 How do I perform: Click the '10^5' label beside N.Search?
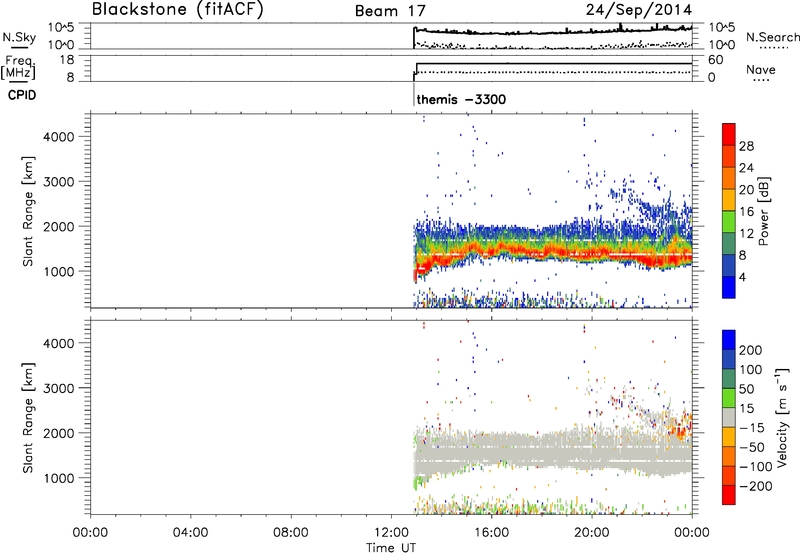(x=721, y=27)
